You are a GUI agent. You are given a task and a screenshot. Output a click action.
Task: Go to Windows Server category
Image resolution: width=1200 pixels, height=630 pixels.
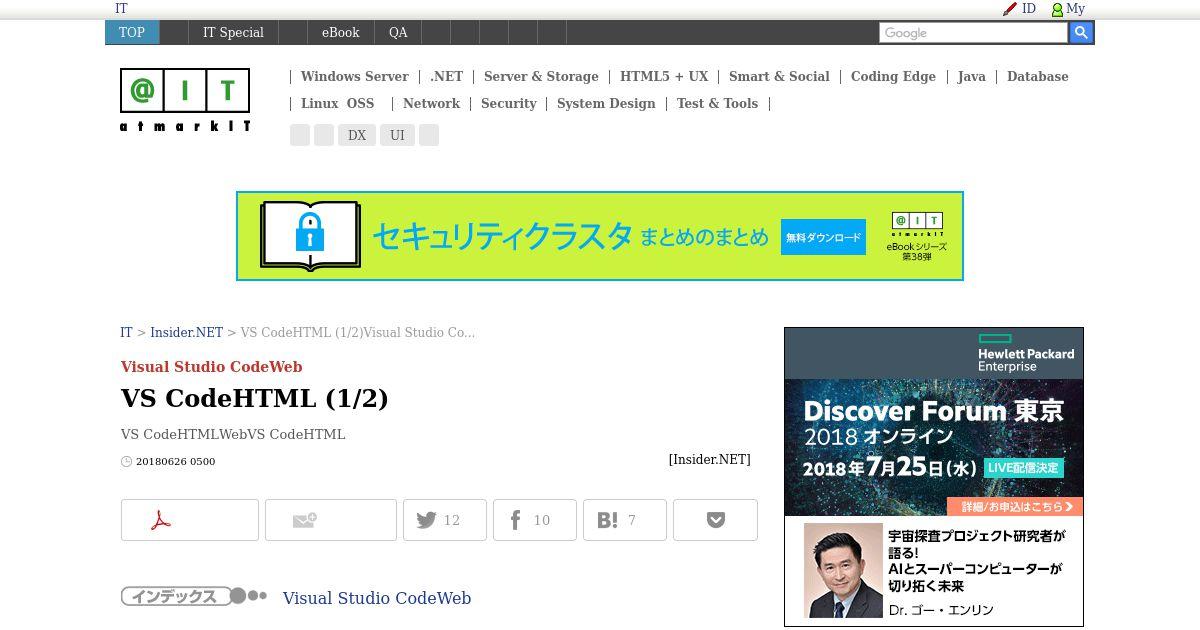[354, 76]
